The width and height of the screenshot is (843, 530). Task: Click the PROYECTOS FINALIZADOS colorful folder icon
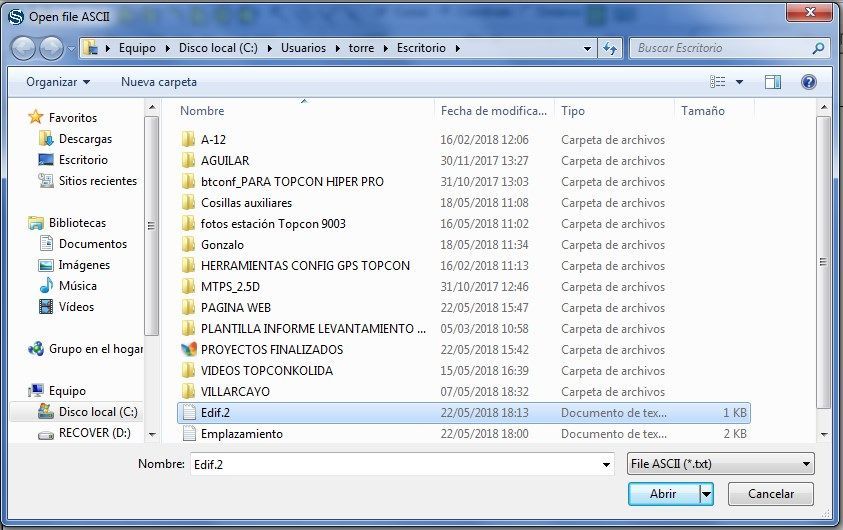point(189,349)
